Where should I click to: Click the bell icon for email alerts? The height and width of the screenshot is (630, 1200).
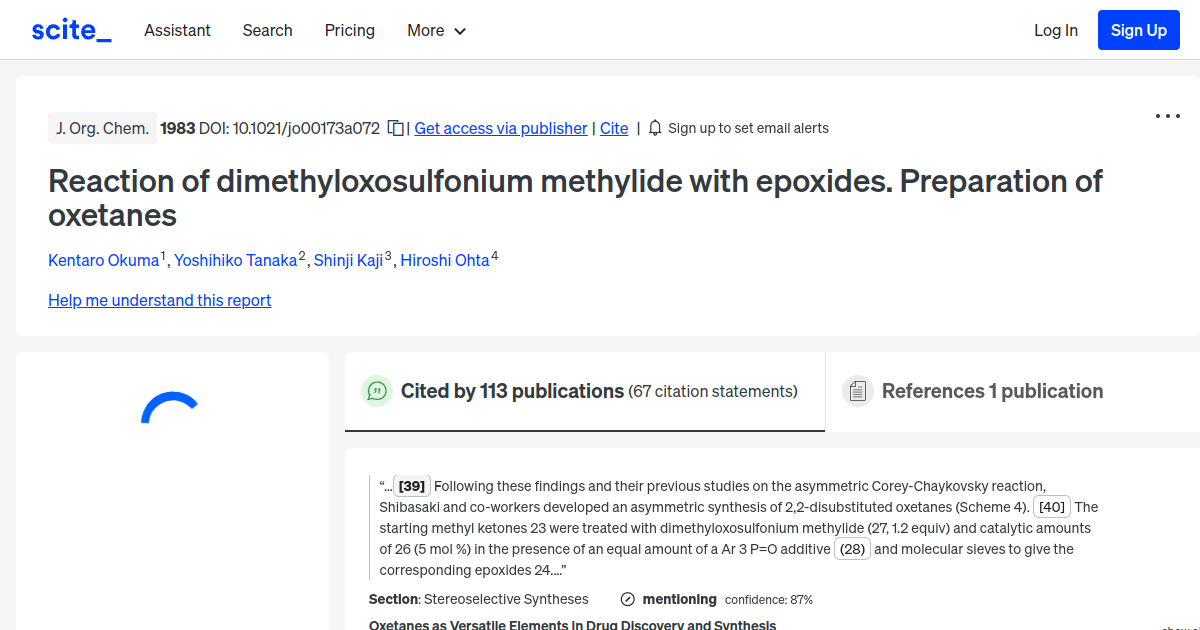[655, 128]
